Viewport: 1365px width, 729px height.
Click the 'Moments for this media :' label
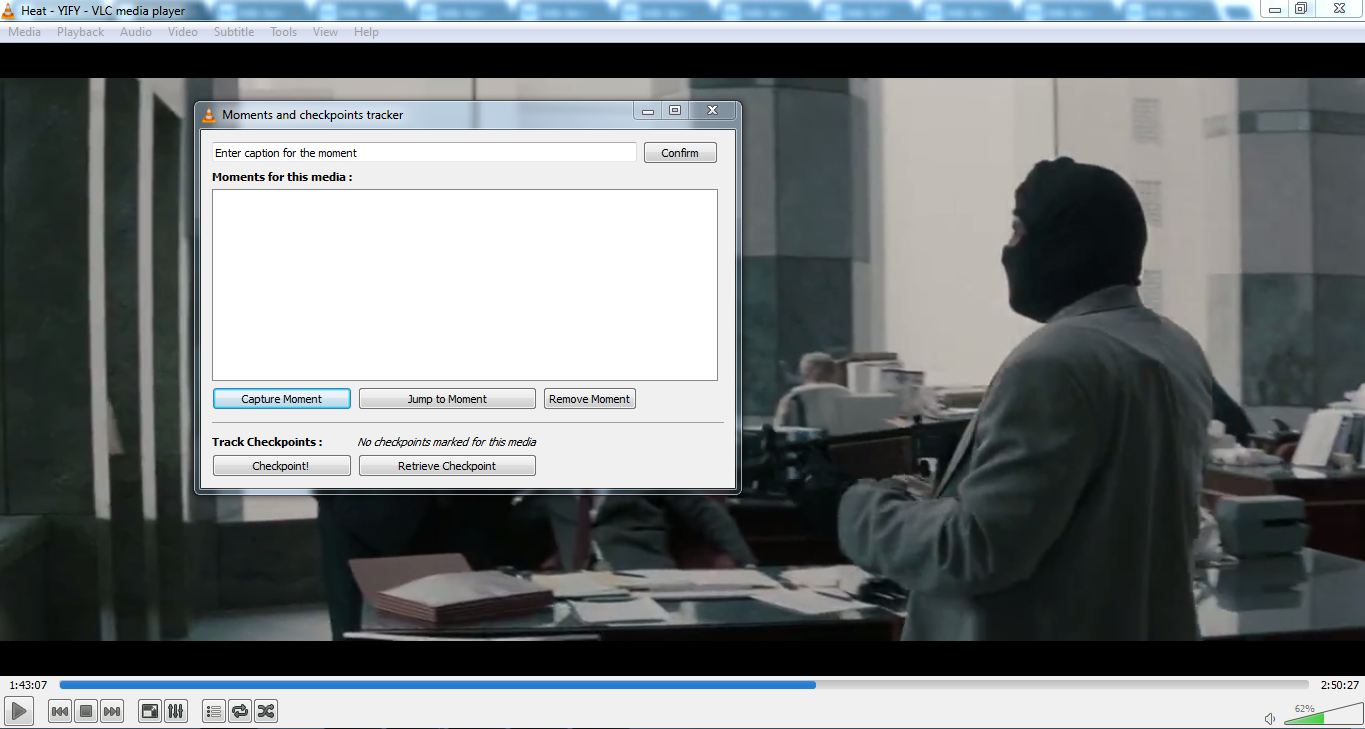pos(282,177)
